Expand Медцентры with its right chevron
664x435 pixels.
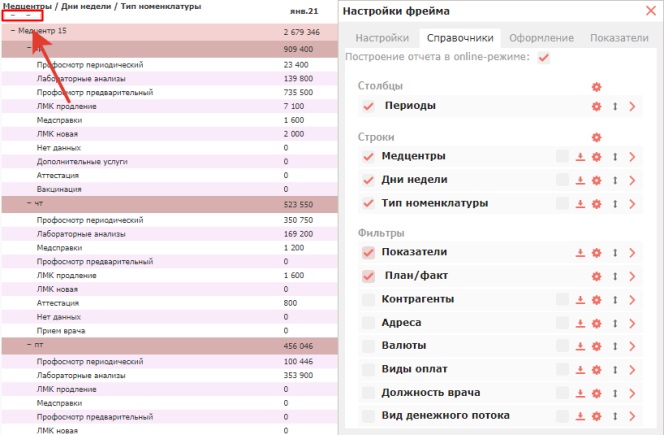pyautogui.click(x=632, y=157)
